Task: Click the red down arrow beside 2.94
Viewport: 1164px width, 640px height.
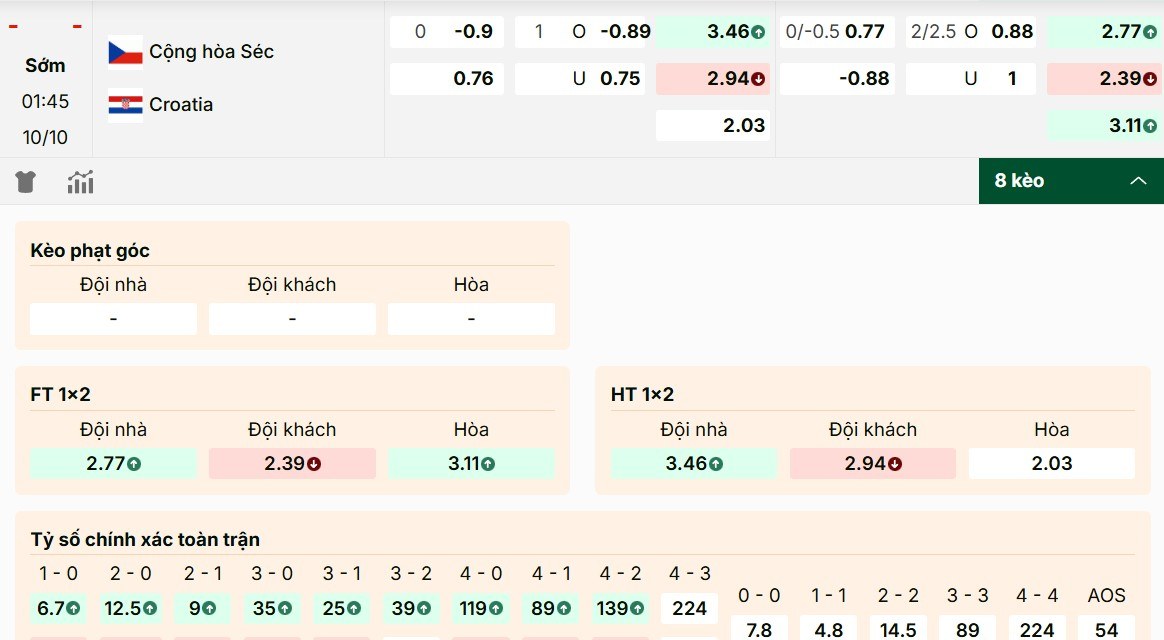Action: [758, 78]
